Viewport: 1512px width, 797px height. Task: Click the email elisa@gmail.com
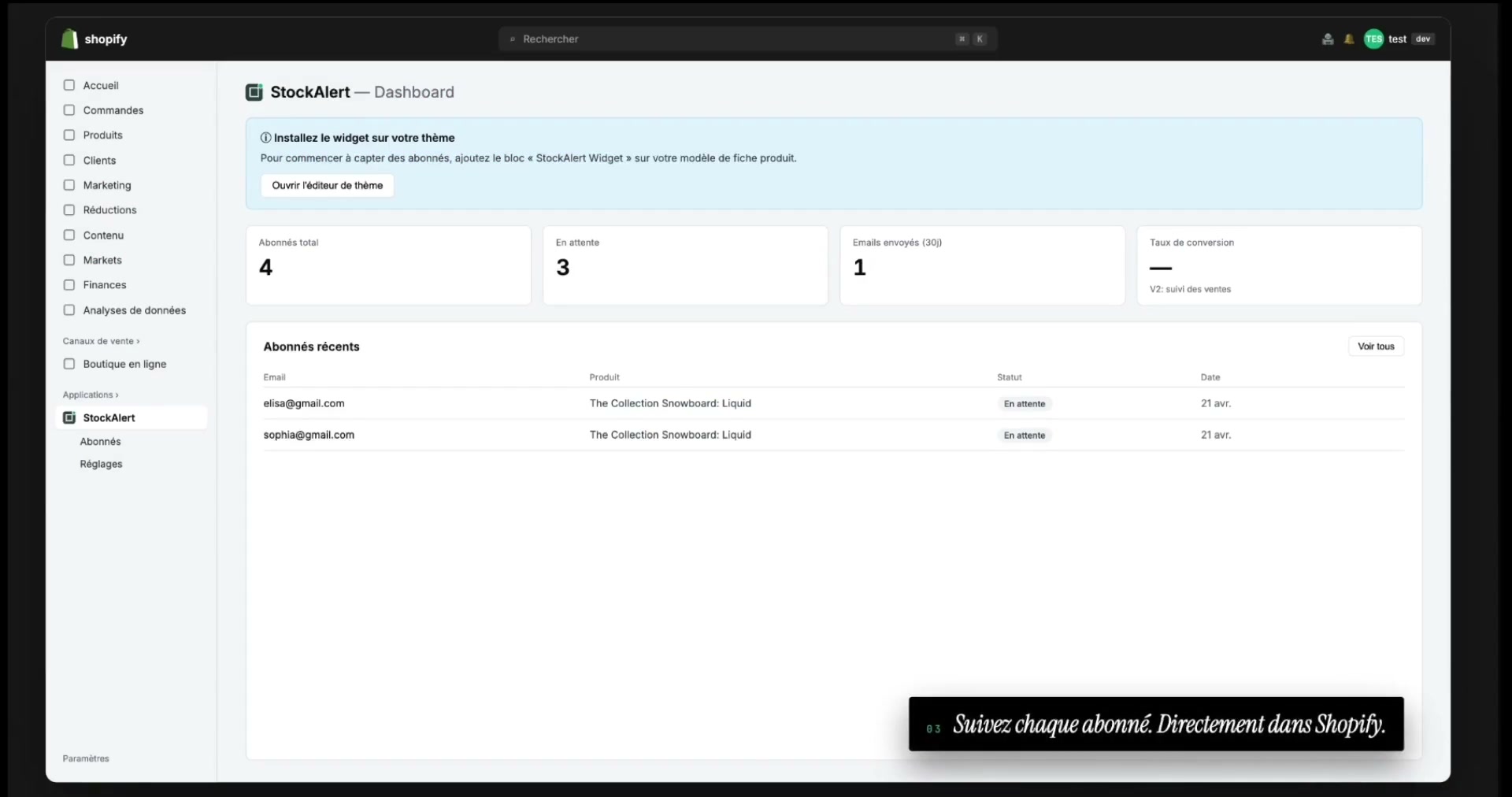[304, 403]
